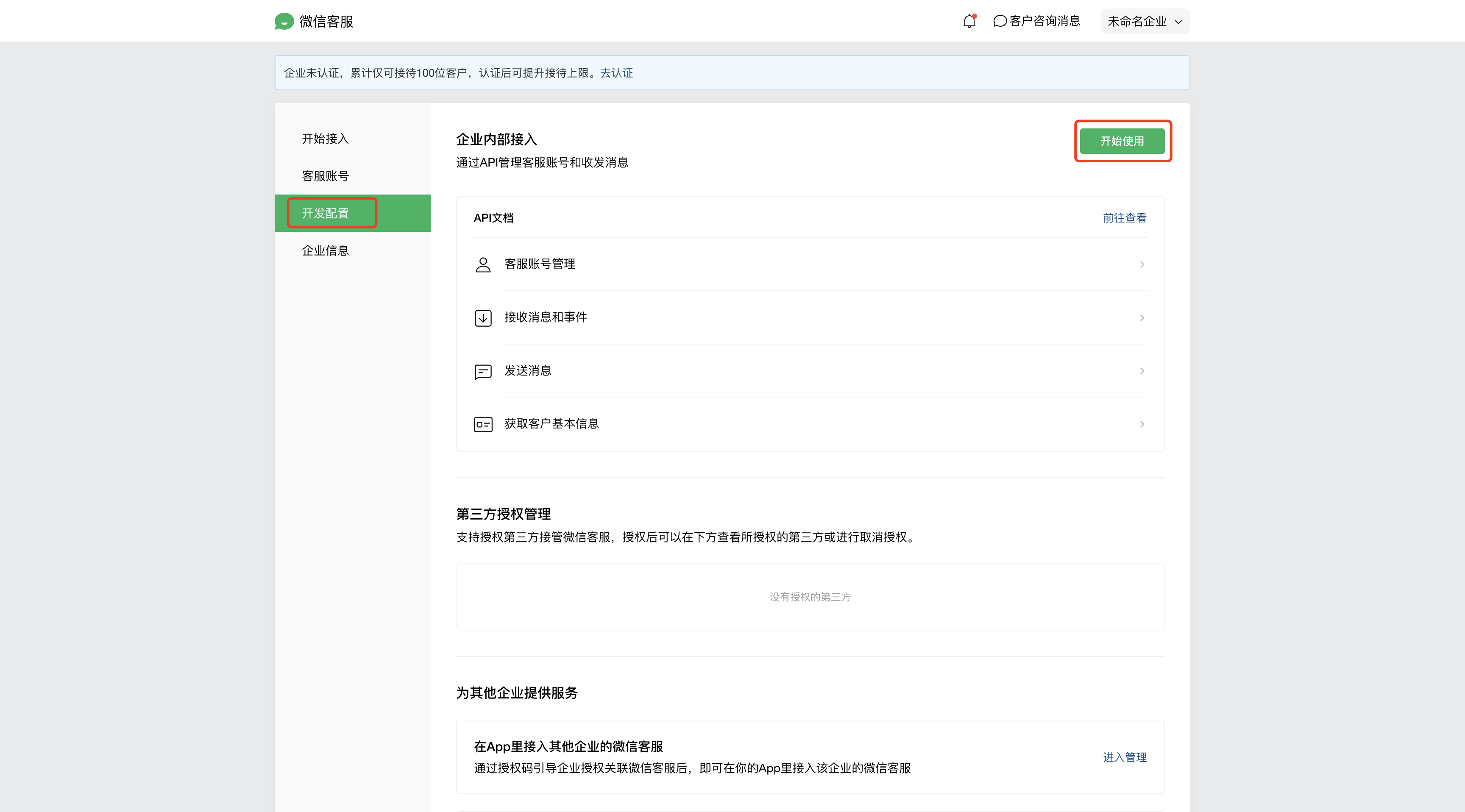Click the green 开始使用 button

1122,141
